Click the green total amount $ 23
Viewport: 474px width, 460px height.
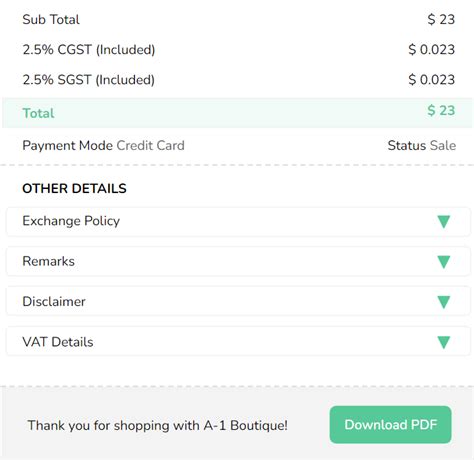pyautogui.click(x=441, y=110)
